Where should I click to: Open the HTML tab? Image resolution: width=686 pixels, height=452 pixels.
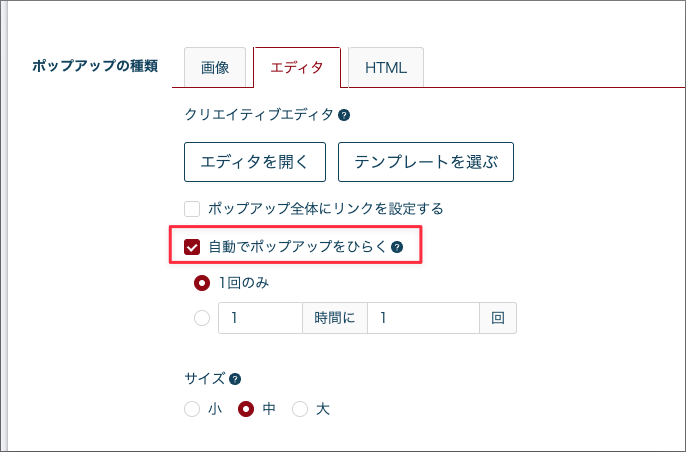[x=386, y=67]
